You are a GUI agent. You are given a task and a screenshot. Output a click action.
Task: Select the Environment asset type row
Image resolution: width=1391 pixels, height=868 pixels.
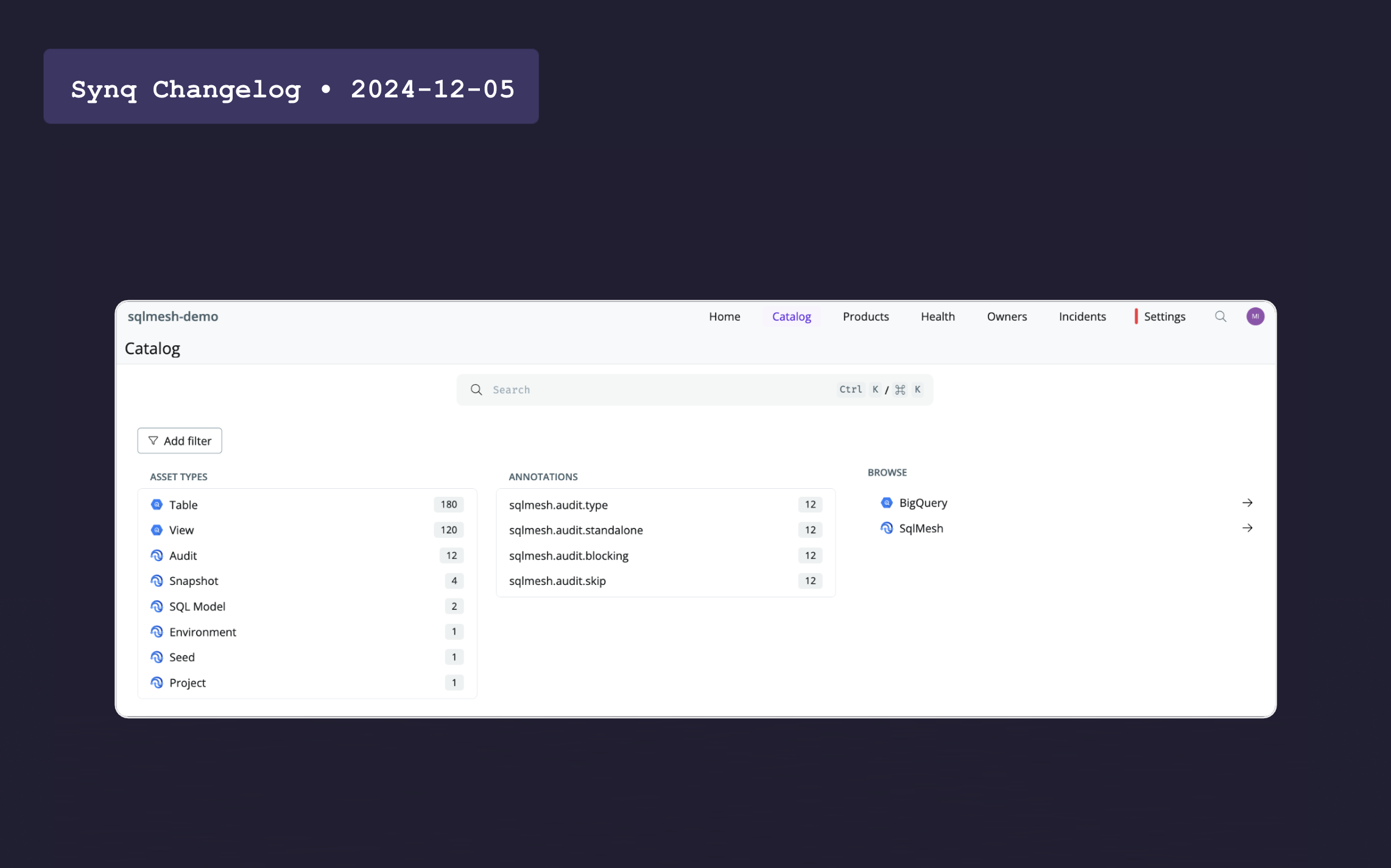click(307, 632)
